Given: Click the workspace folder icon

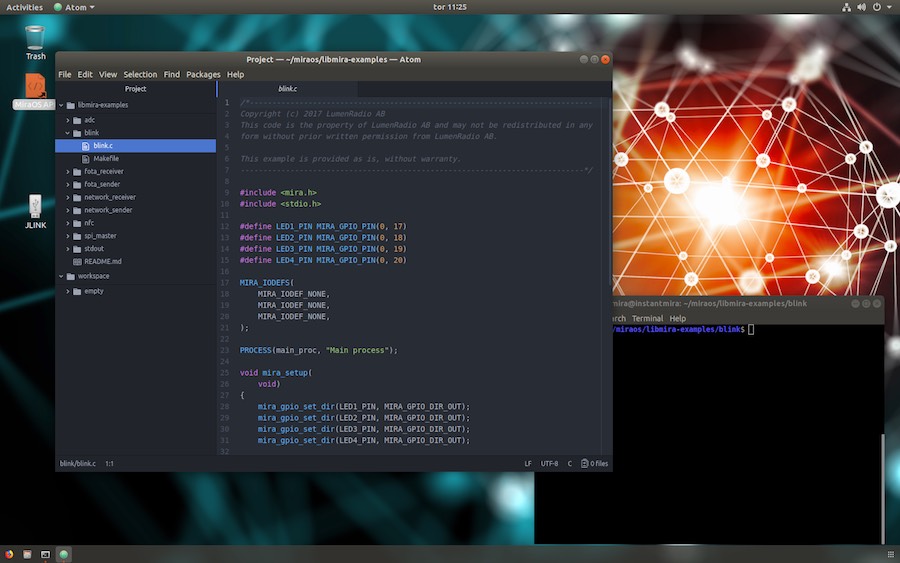Looking at the screenshot, I should point(71,276).
